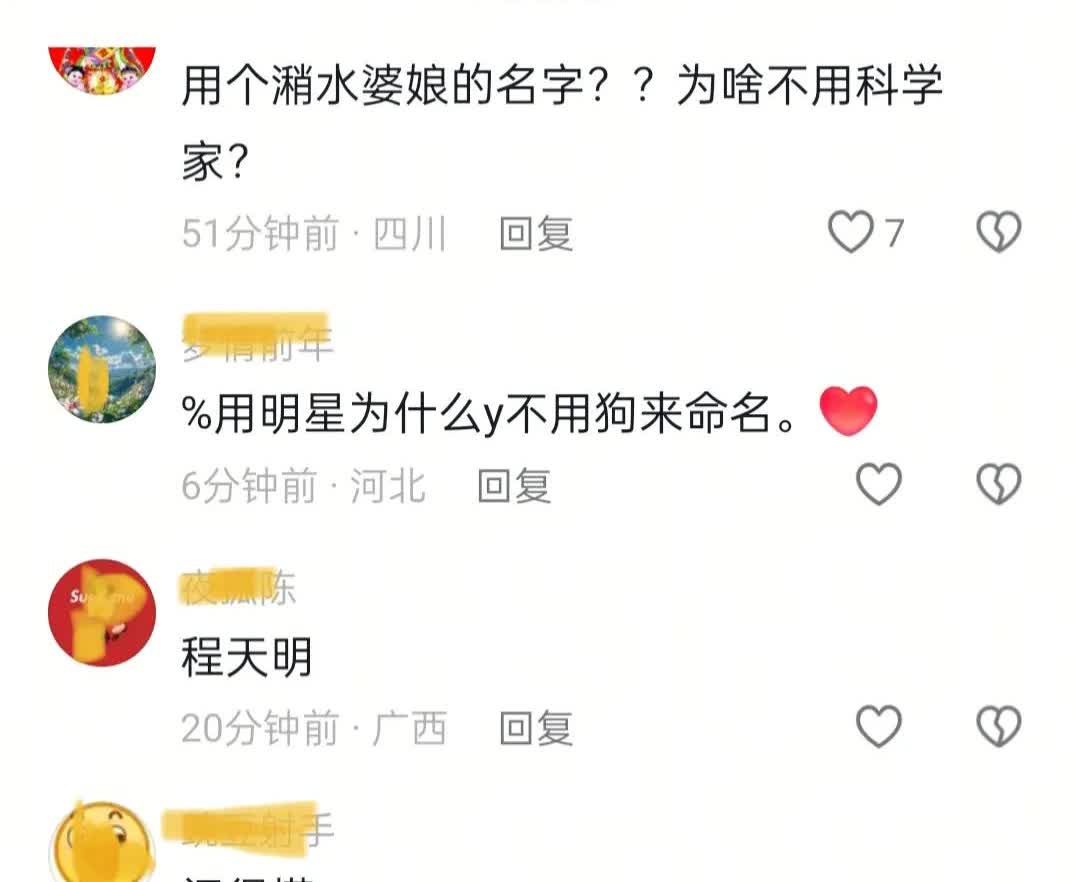Viewport: 1076px width, 882px height.
Task: Select the comment text 程天明
Action: (x=247, y=657)
